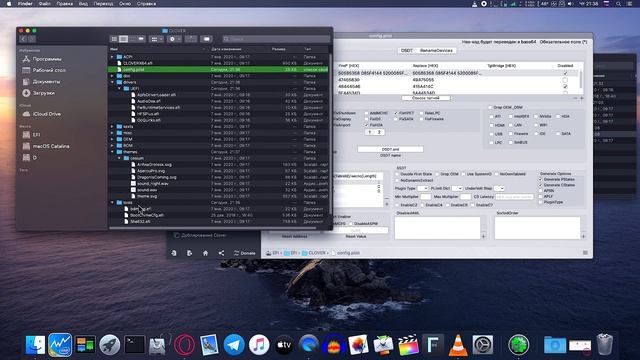Disable Generate CStates option
The height and width of the screenshot is (360, 640).
tap(540, 185)
